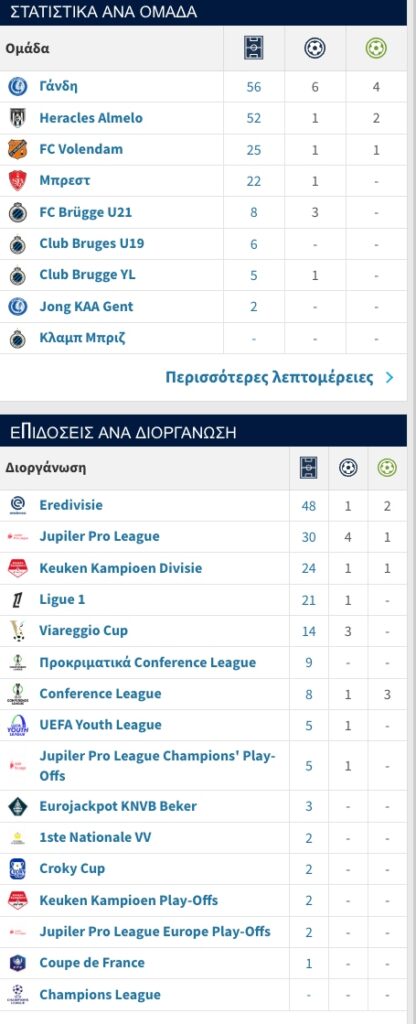Open the Περισσότερες λεπτομέρειες link
Image resolution: width=416 pixels, height=1024 pixels.
pos(269,377)
